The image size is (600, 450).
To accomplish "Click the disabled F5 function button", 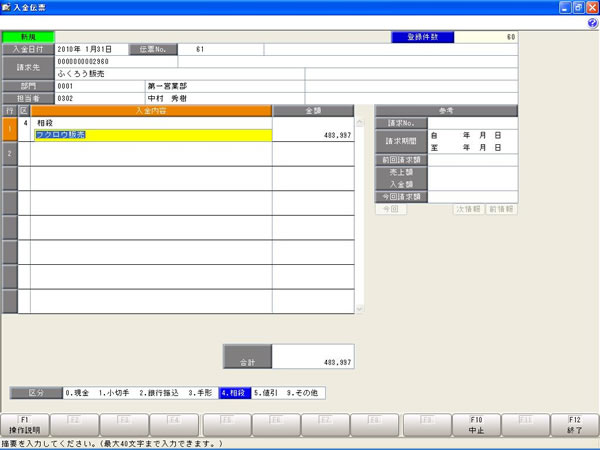I will [x=227, y=425].
